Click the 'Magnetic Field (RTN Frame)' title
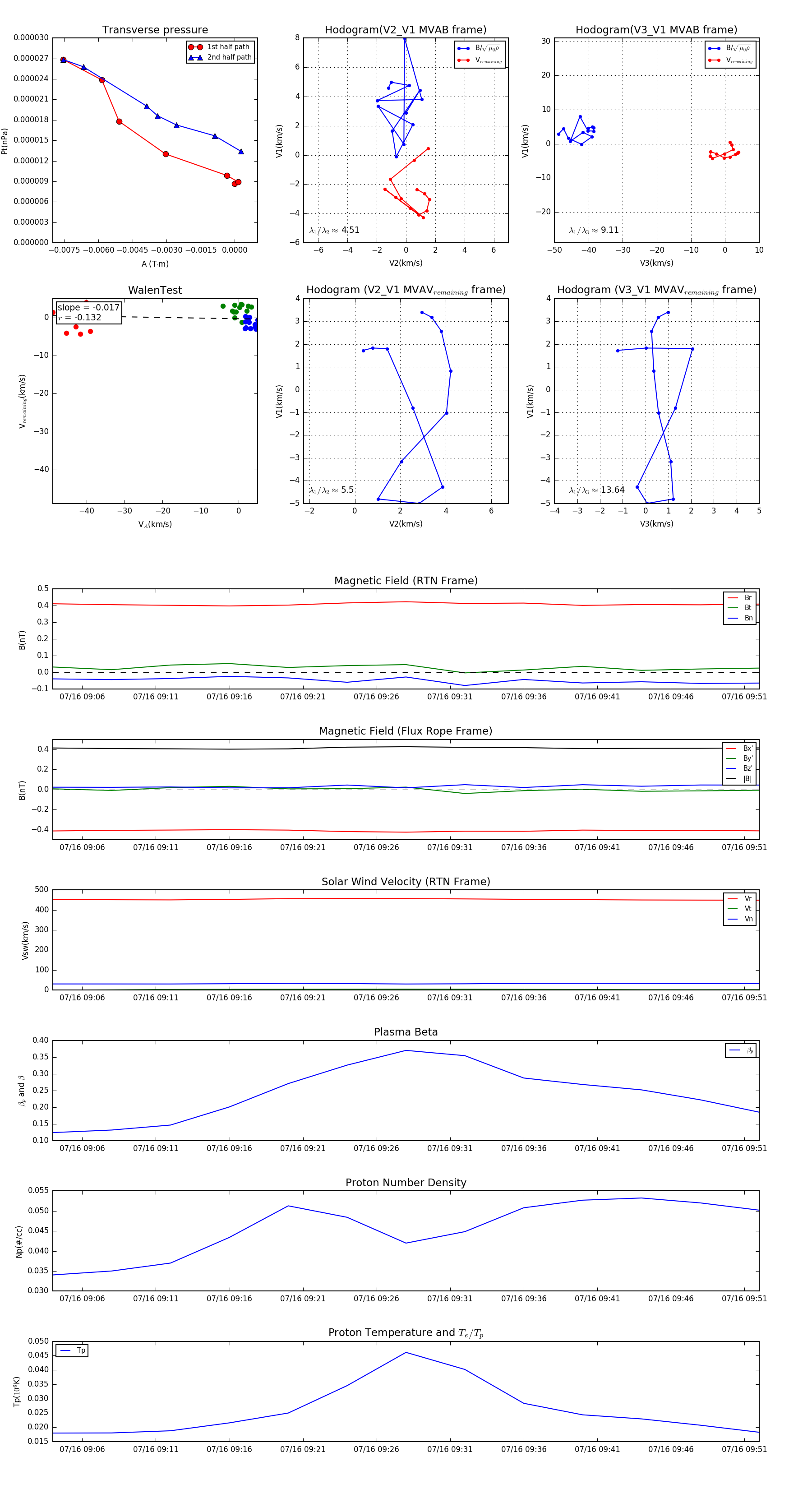 click(406, 581)
